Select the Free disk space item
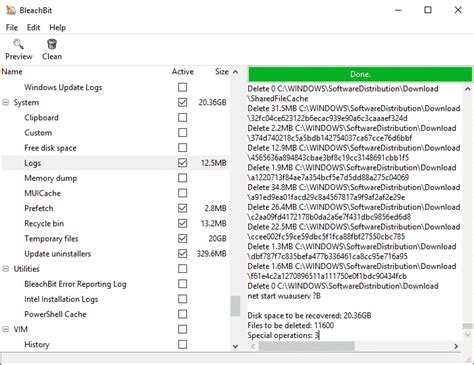The width and height of the screenshot is (474, 365). click(50, 148)
